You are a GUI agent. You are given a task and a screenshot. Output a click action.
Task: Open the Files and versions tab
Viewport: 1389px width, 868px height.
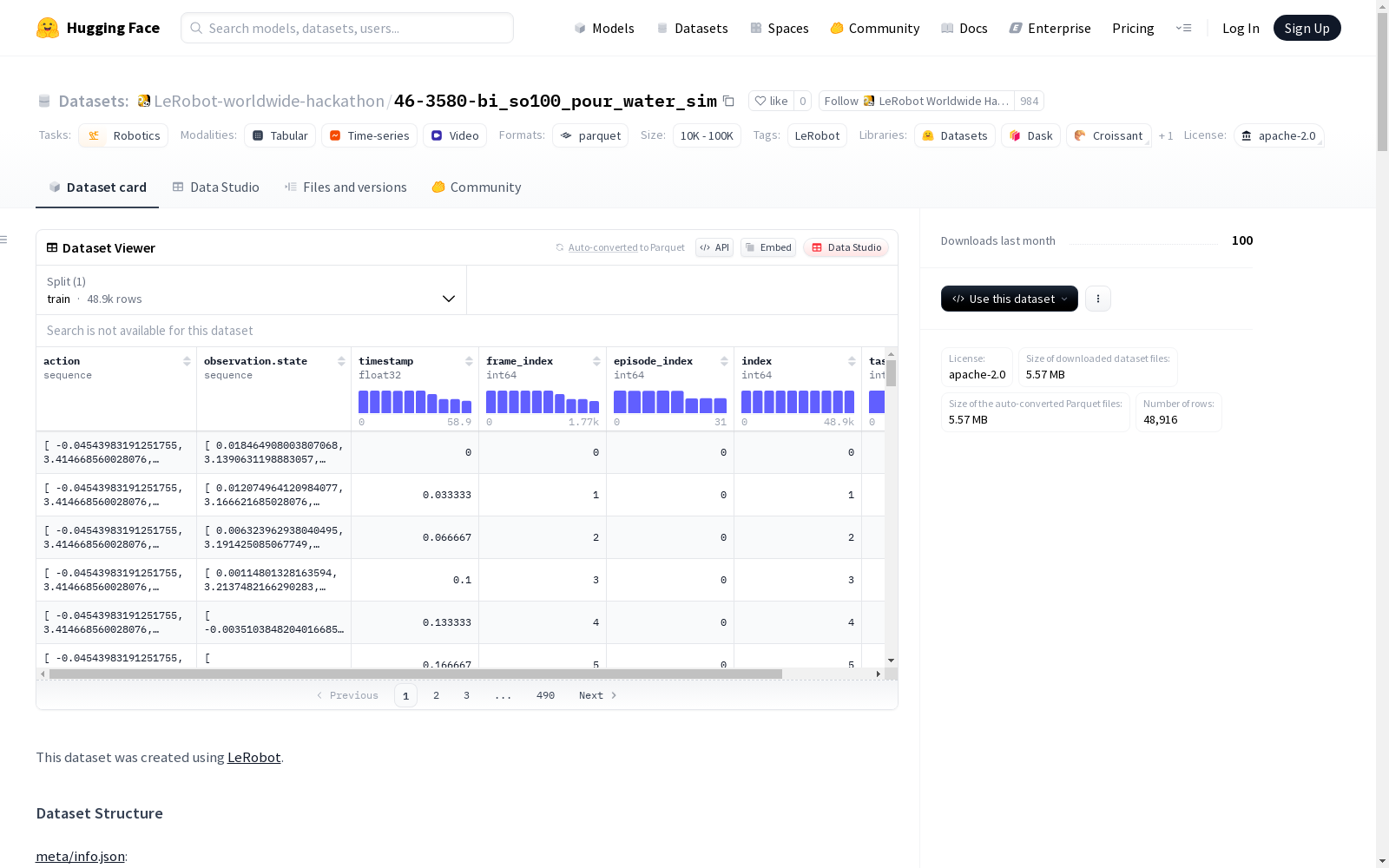[x=346, y=187]
